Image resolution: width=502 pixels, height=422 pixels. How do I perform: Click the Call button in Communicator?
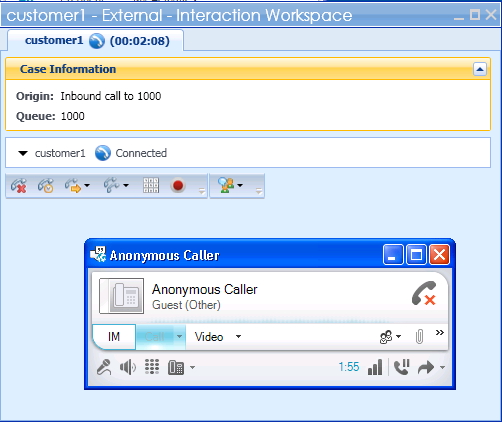[155, 337]
